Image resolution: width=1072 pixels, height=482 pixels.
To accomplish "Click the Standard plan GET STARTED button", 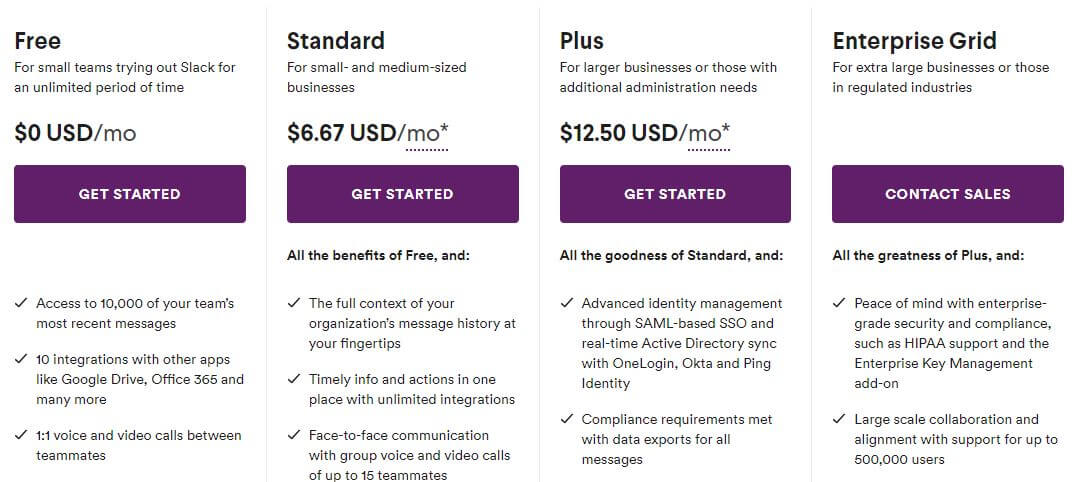I will point(403,193).
